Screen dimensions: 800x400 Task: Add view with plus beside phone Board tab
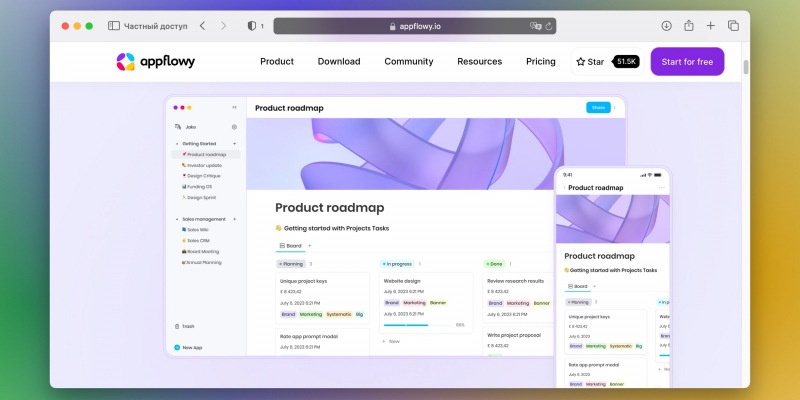coord(594,287)
